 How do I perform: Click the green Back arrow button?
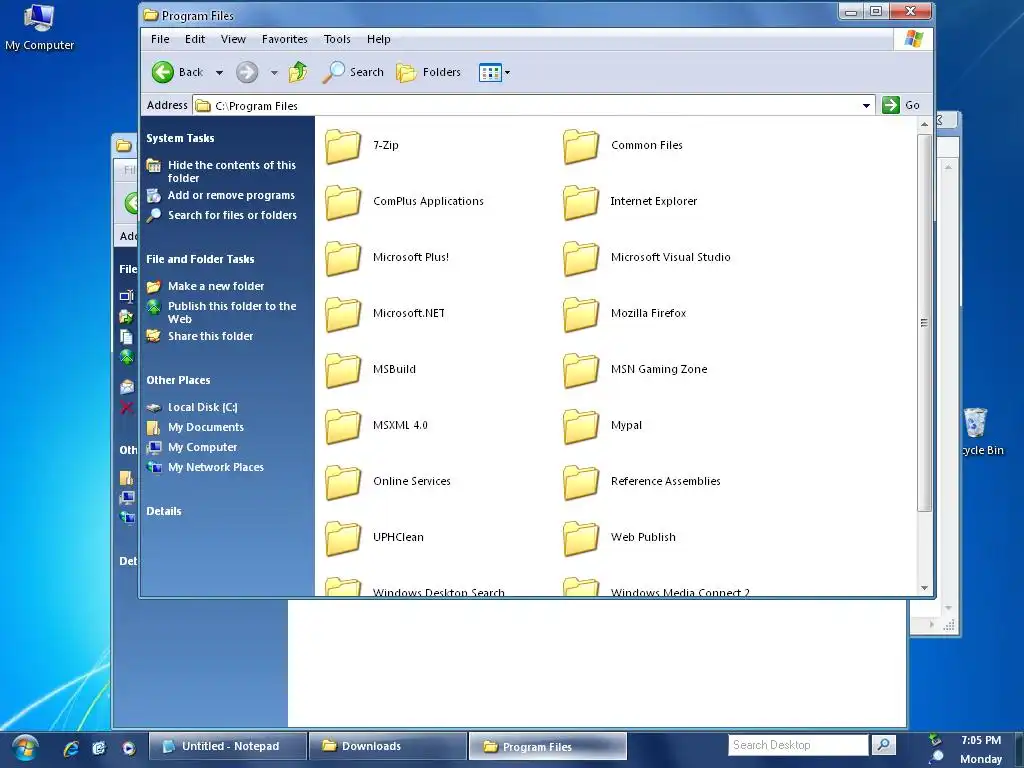click(163, 72)
